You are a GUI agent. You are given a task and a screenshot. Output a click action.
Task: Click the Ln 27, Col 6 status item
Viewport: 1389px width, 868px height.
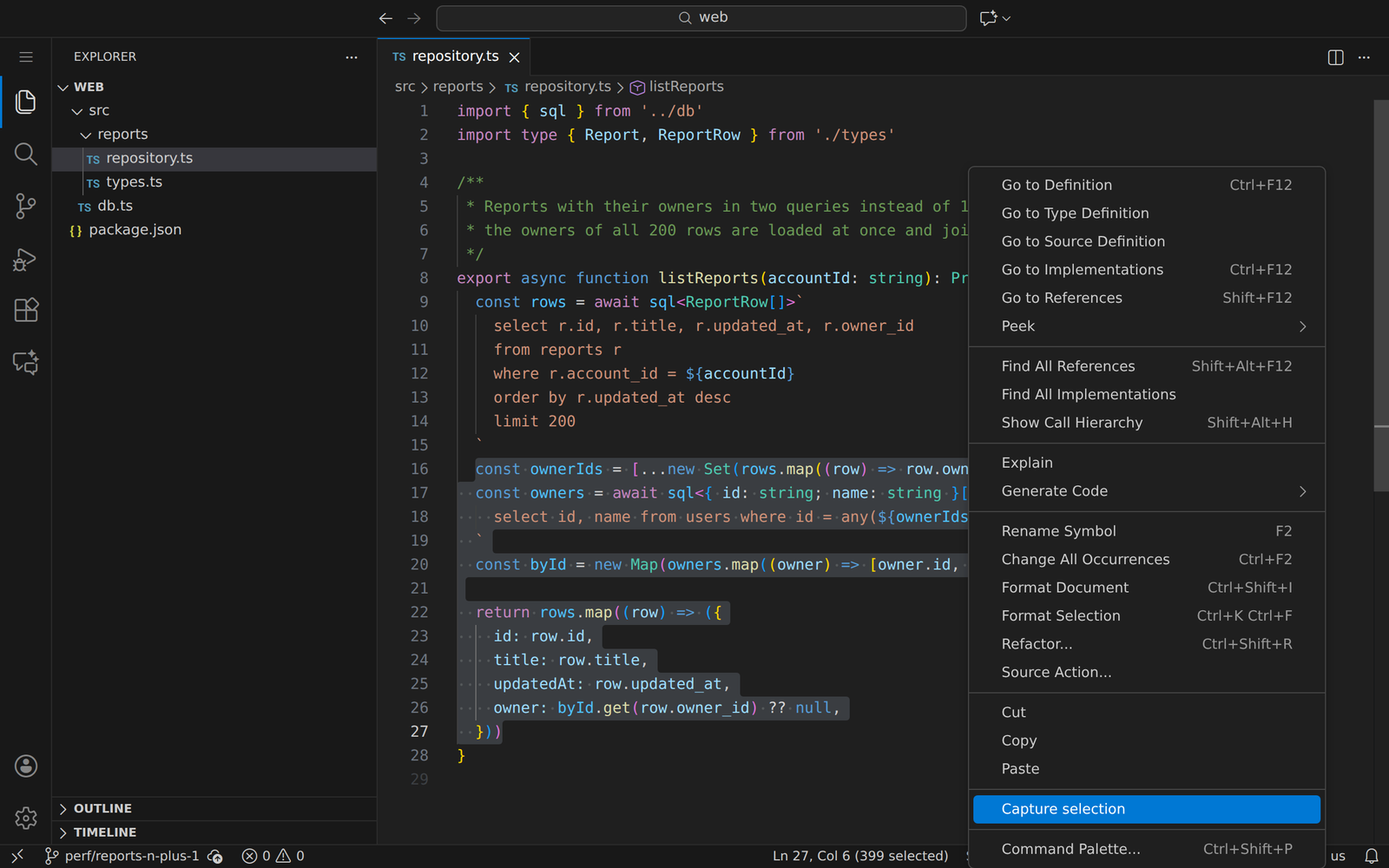coord(860,856)
